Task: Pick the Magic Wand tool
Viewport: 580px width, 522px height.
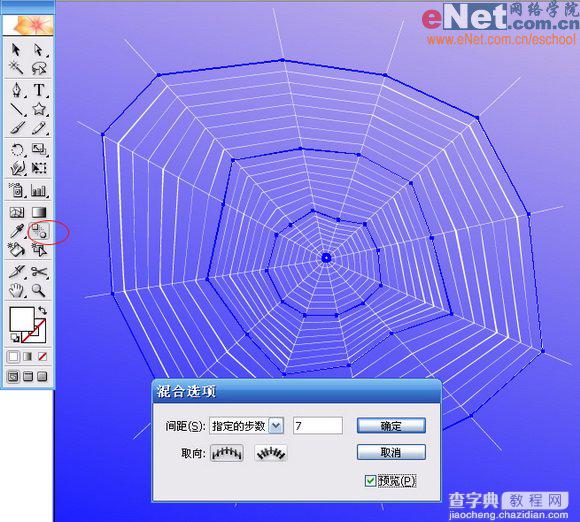Action: point(16,67)
